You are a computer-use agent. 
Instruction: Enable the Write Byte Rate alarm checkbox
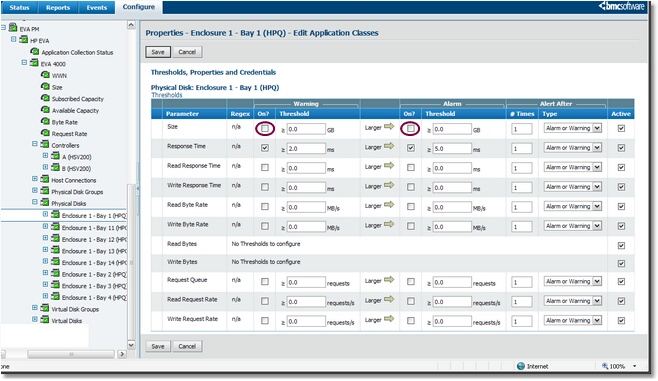[x=411, y=226]
